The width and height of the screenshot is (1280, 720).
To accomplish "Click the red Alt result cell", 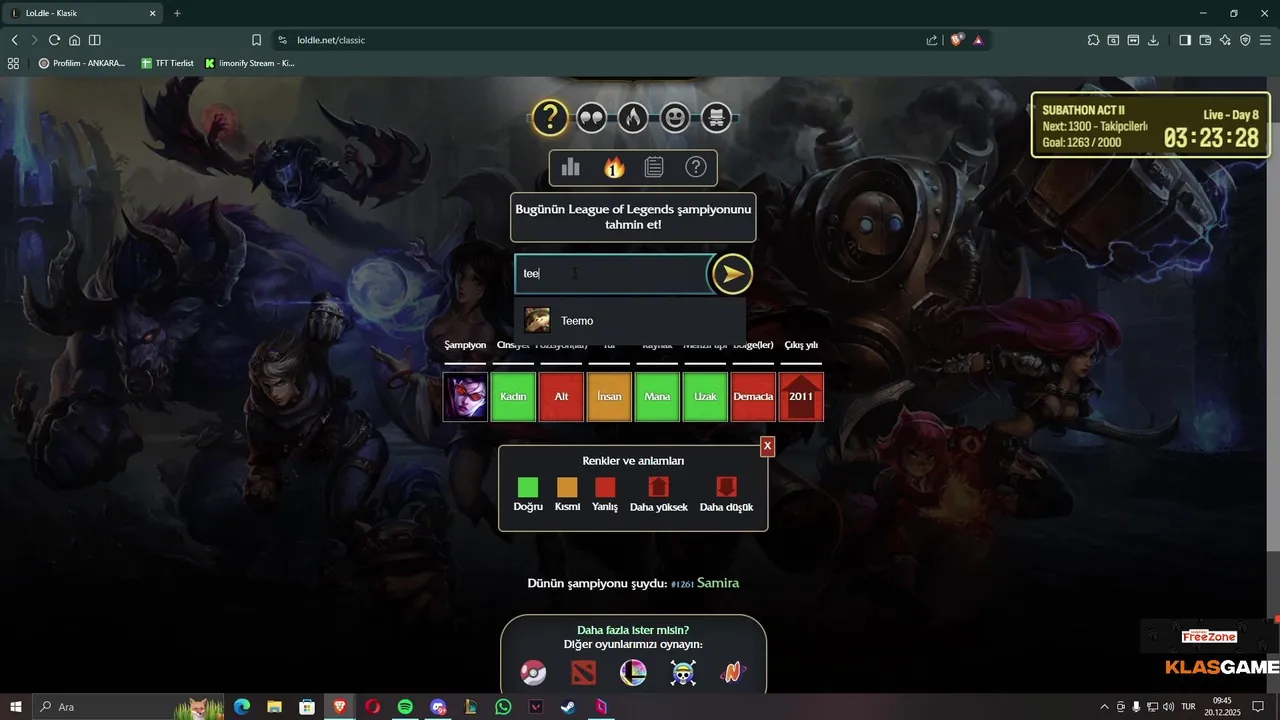I will point(561,397).
